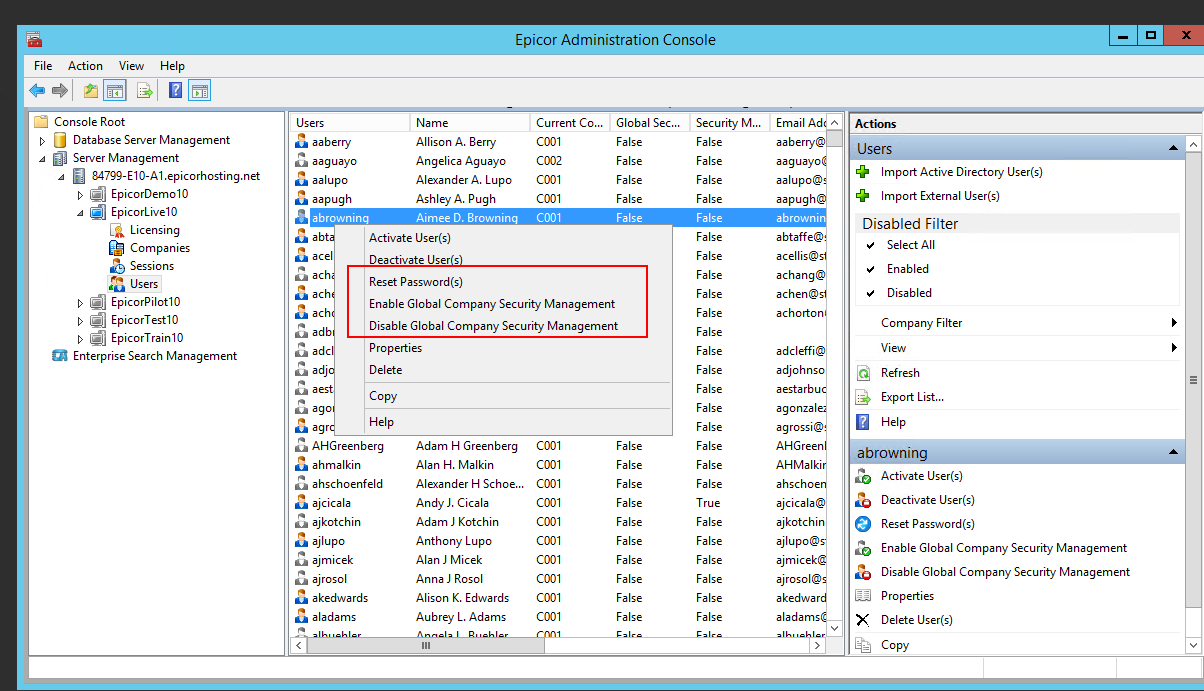Open the View menu in the menu bar

pyautogui.click(x=132, y=66)
